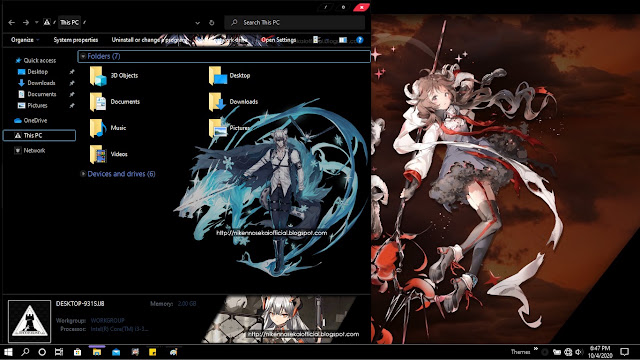Refresh the This PC view

[x=211, y=23]
